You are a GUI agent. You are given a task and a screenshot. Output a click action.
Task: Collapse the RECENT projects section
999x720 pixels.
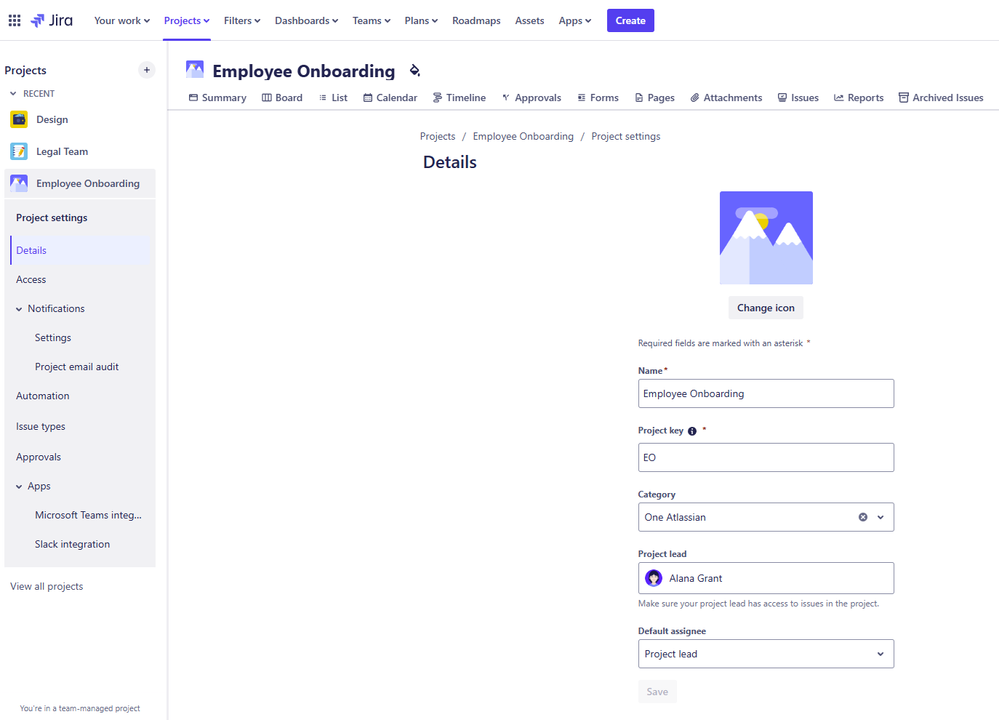[x=13, y=94]
